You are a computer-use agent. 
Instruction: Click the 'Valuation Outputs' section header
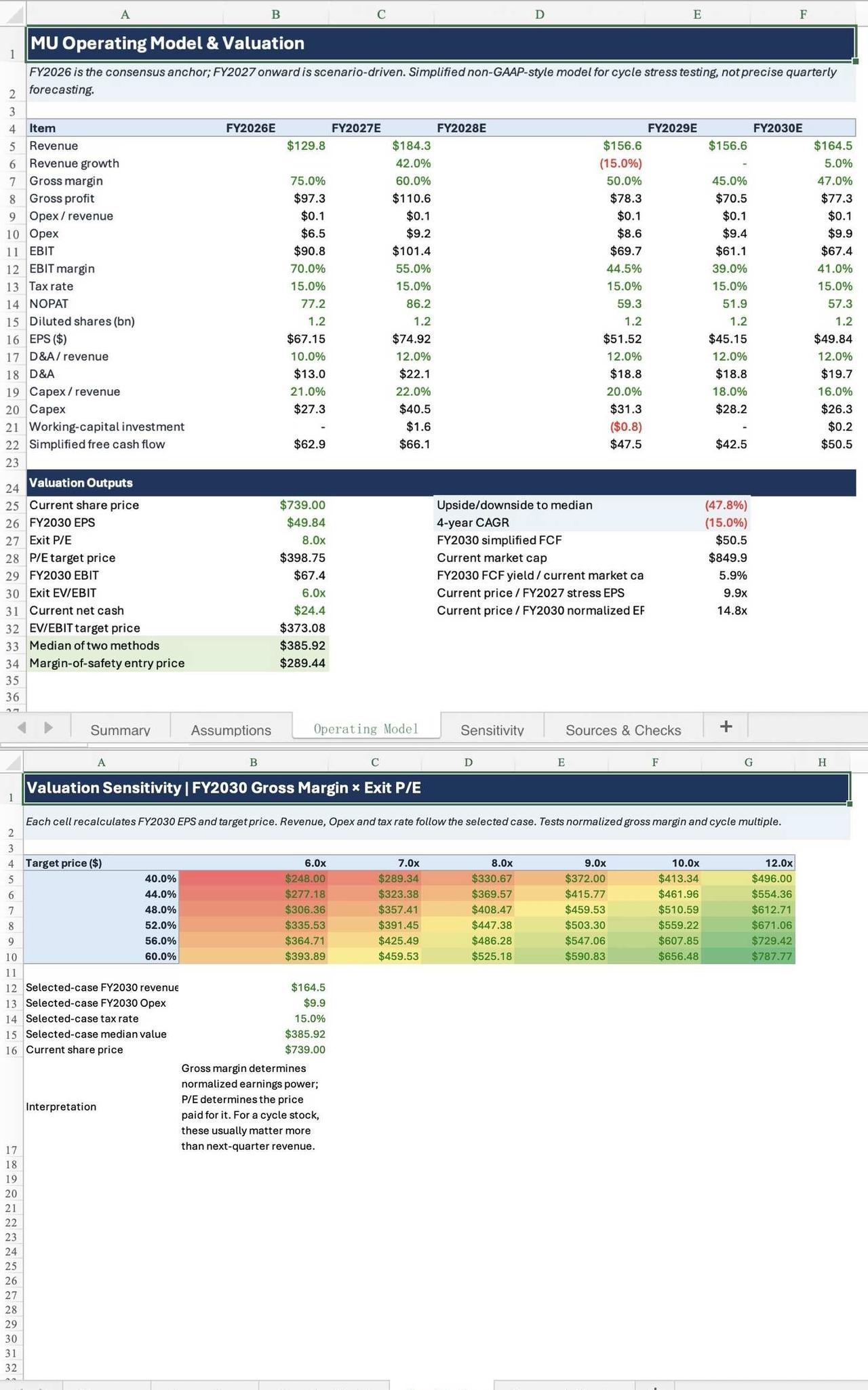click(x=441, y=483)
